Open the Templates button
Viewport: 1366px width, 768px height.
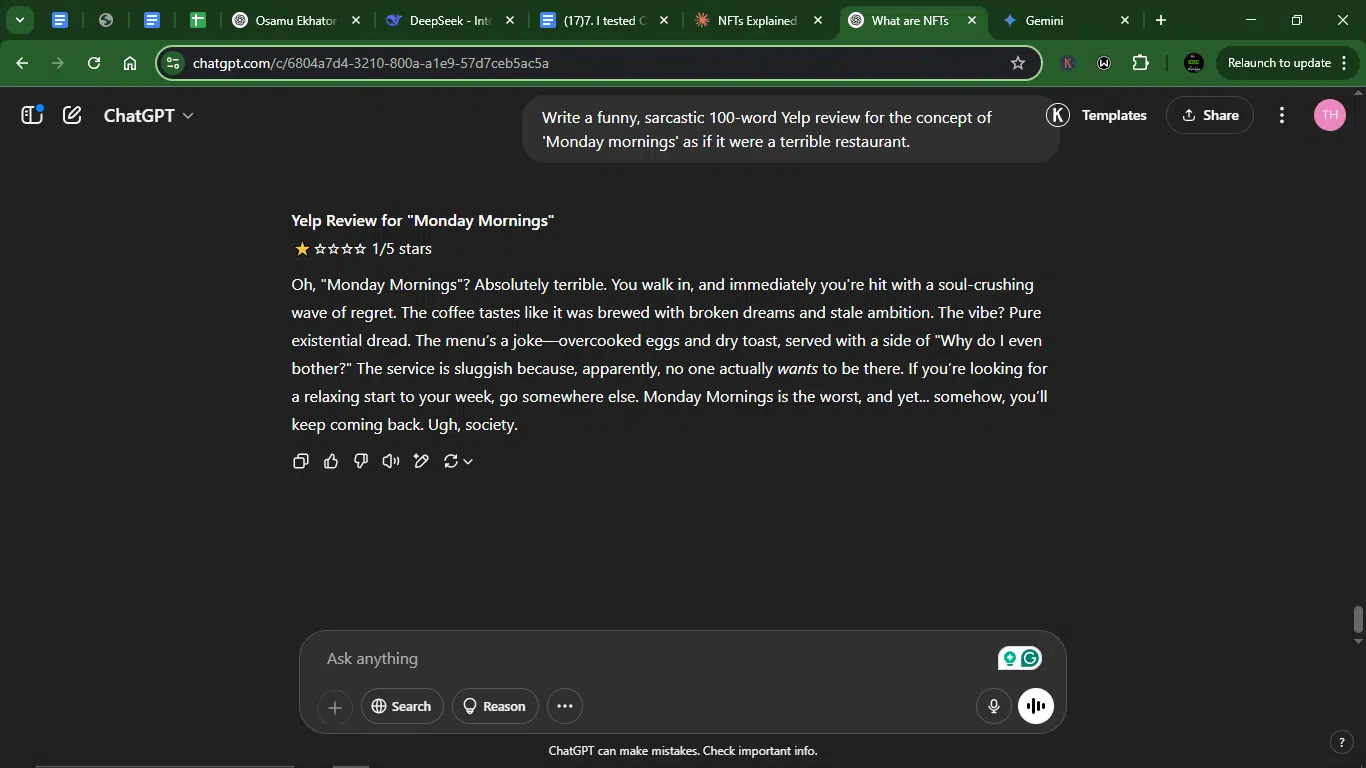coord(1097,115)
